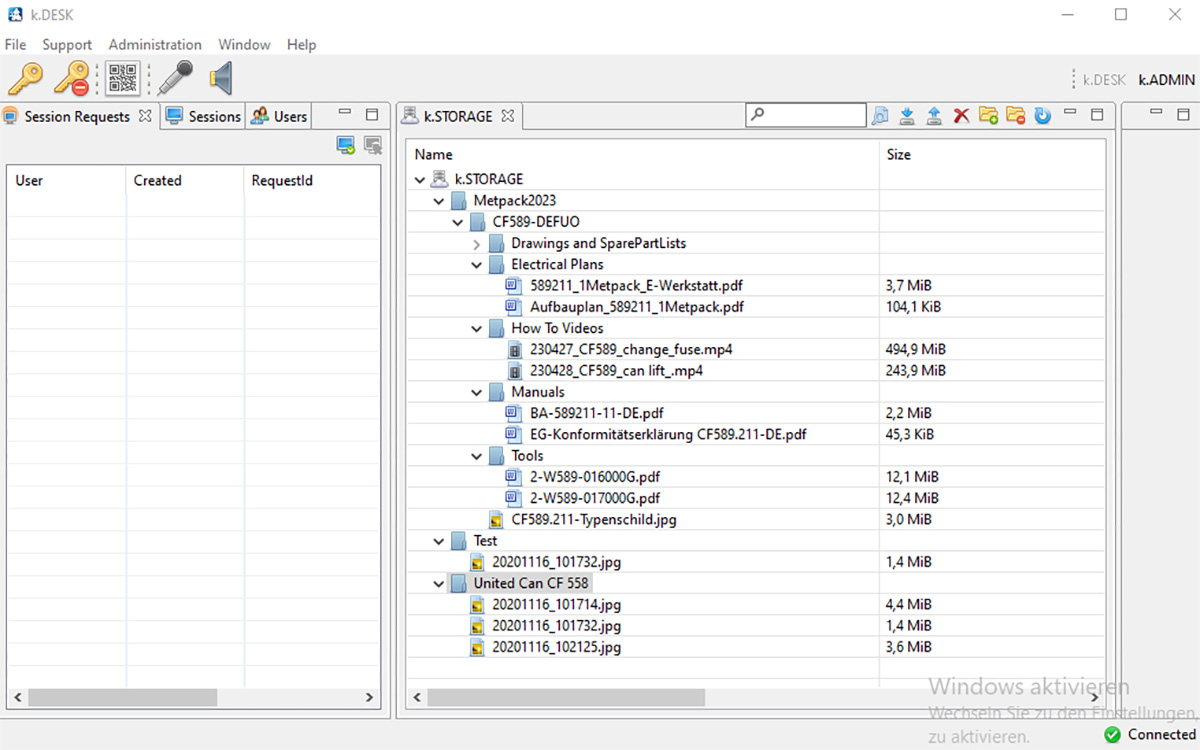Open the Administration menu

(x=155, y=45)
